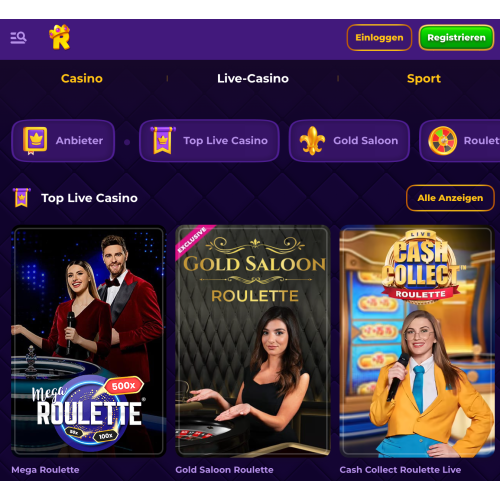Select the Anbieter crown book icon
The height and width of the screenshot is (500, 500).
coord(35,140)
